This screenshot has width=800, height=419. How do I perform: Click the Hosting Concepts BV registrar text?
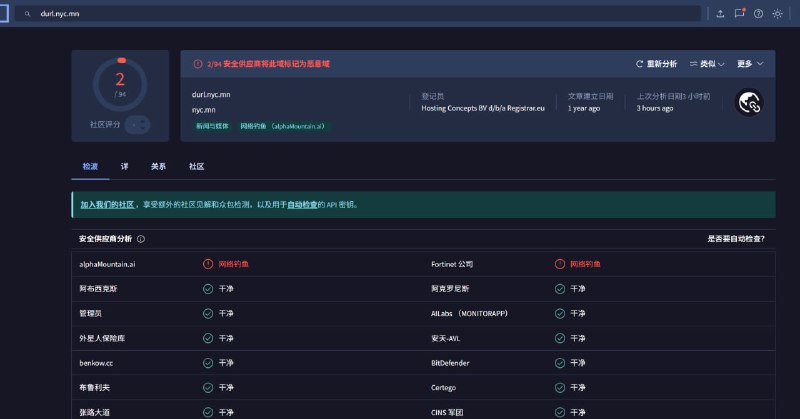click(483, 108)
